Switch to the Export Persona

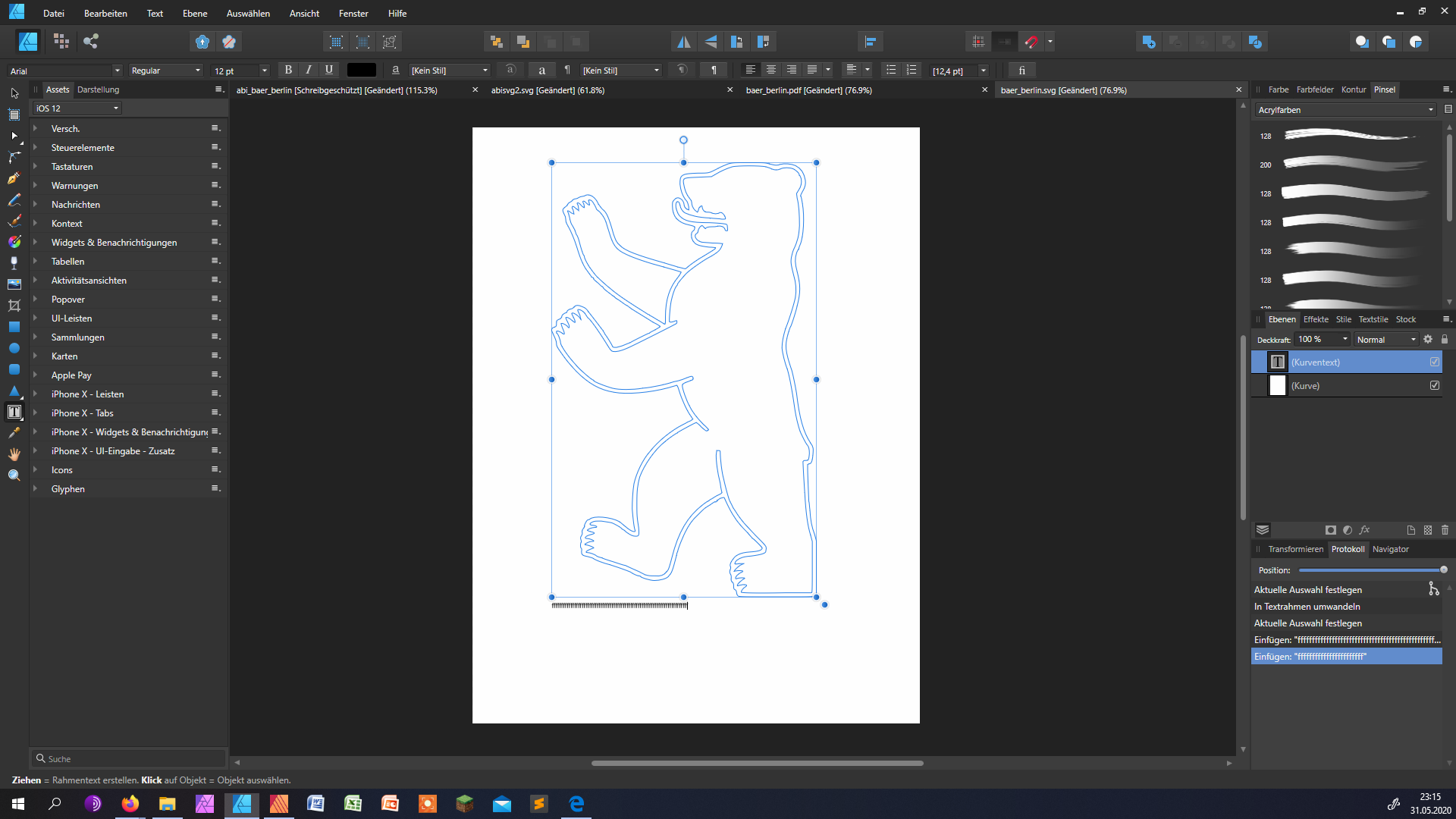tap(91, 42)
